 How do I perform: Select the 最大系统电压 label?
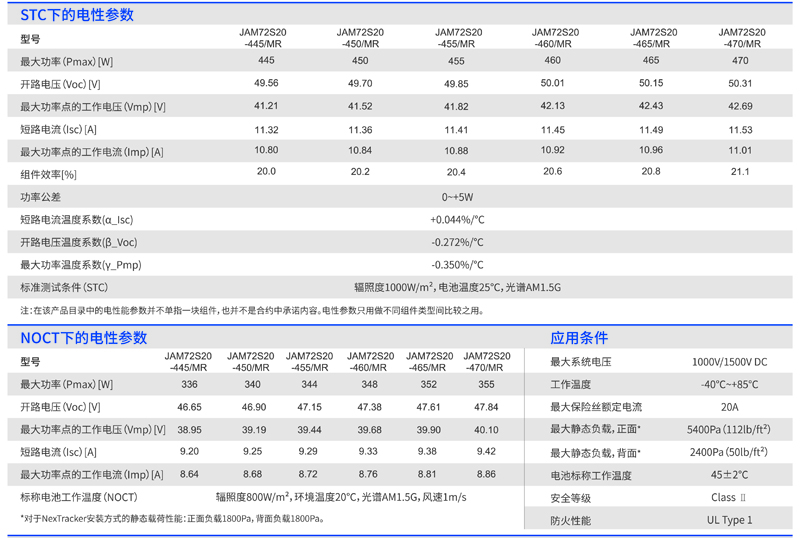coord(581,362)
